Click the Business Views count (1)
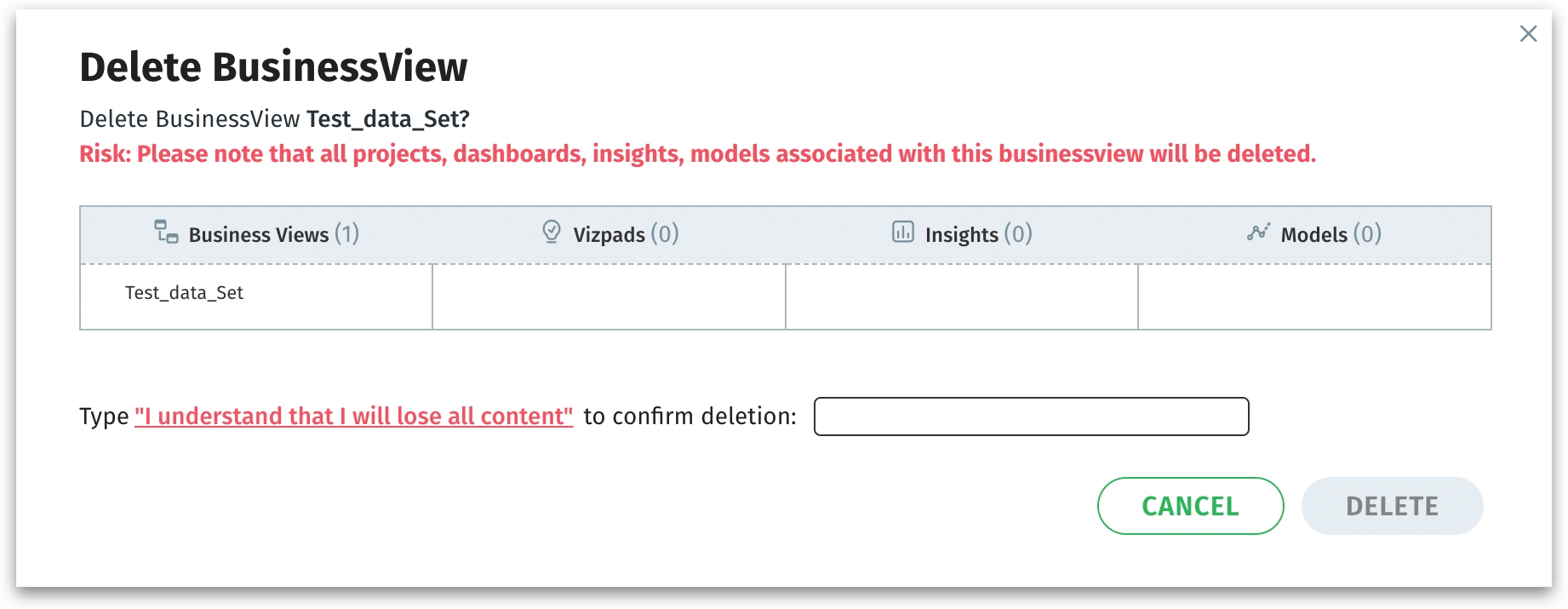The width and height of the screenshot is (1568, 609). tap(347, 234)
